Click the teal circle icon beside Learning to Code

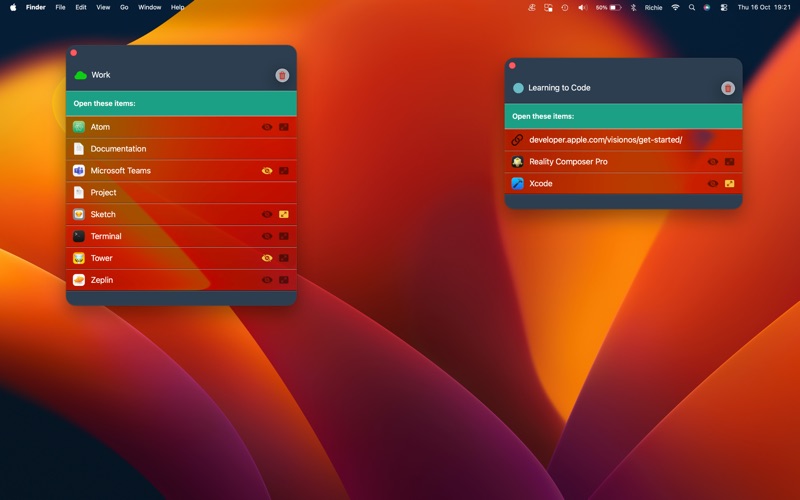coord(518,88)
